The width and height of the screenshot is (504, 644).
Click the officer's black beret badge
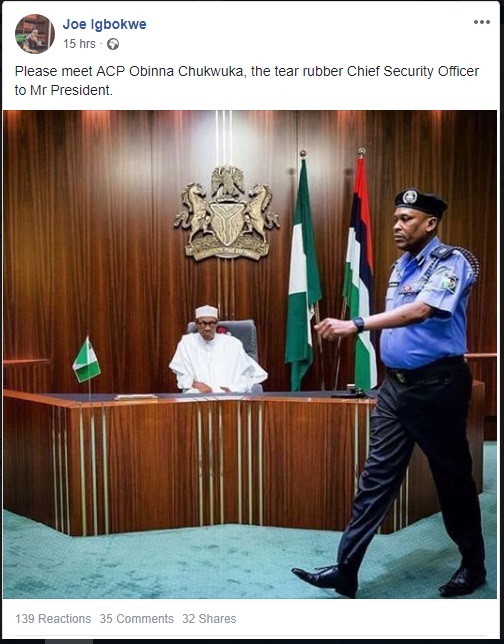pos(410,197)
